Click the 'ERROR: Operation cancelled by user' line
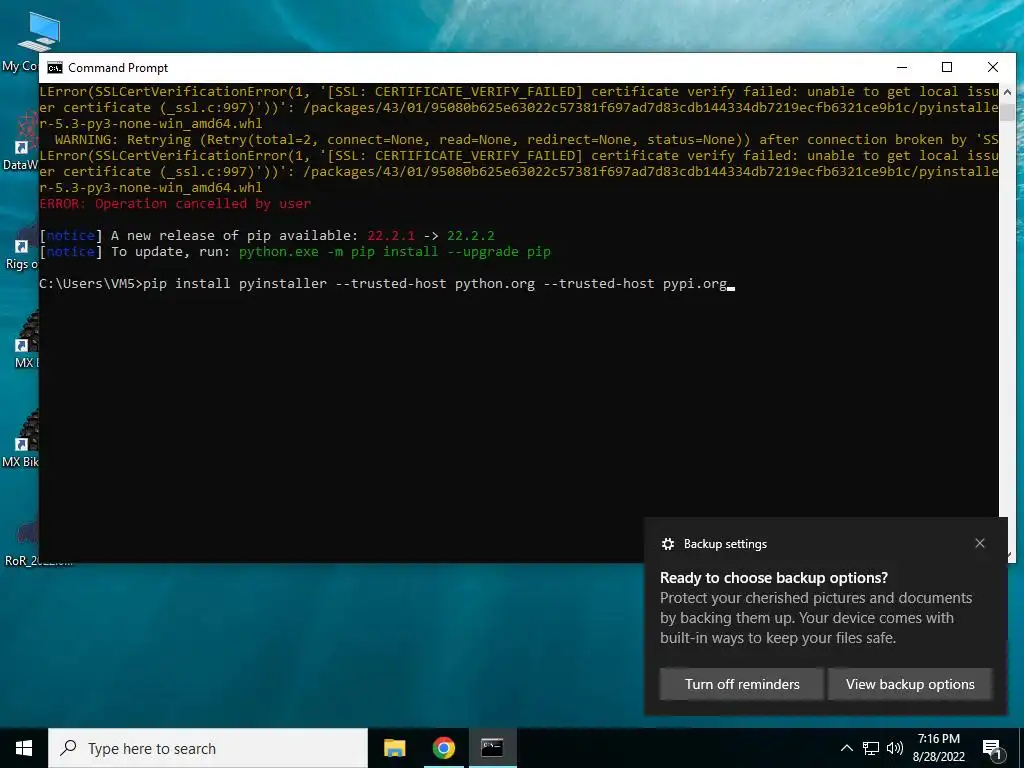Image resolution: width=1024 pixels, height=768 pixels. pyautogui.click(x=175, y=204)
